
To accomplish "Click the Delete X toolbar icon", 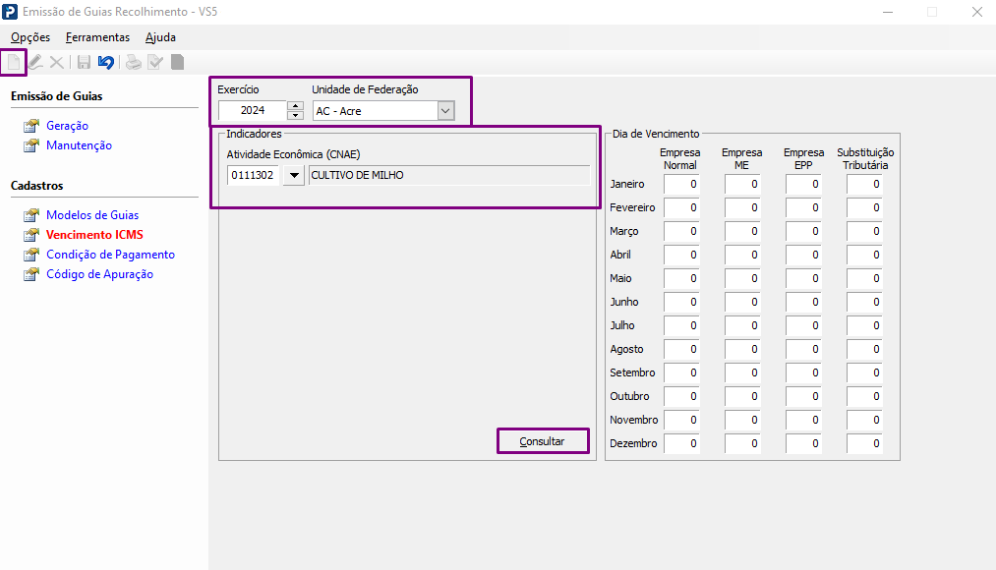I will click(57, 62).
